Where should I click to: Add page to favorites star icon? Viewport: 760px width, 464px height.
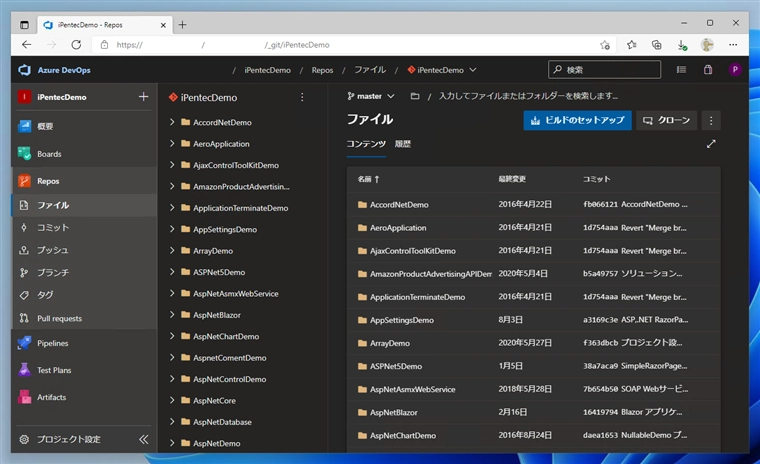(x=604, y=45)
